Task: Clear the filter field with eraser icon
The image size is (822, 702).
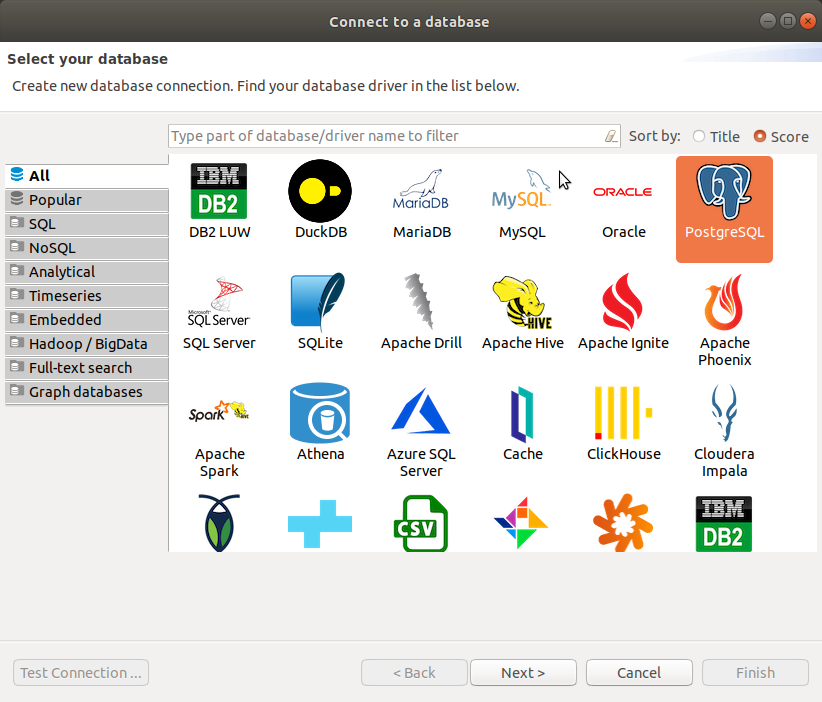Action: [x=611, y=136]
